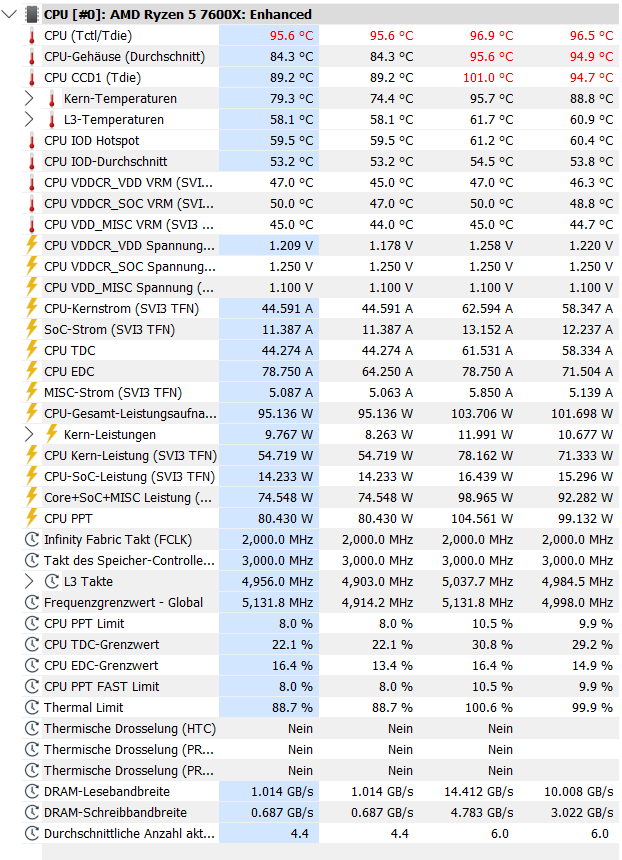The image size is (622, 860).
Task: Click the clock icon for Thermal Limit
Action: click(32, 708)
